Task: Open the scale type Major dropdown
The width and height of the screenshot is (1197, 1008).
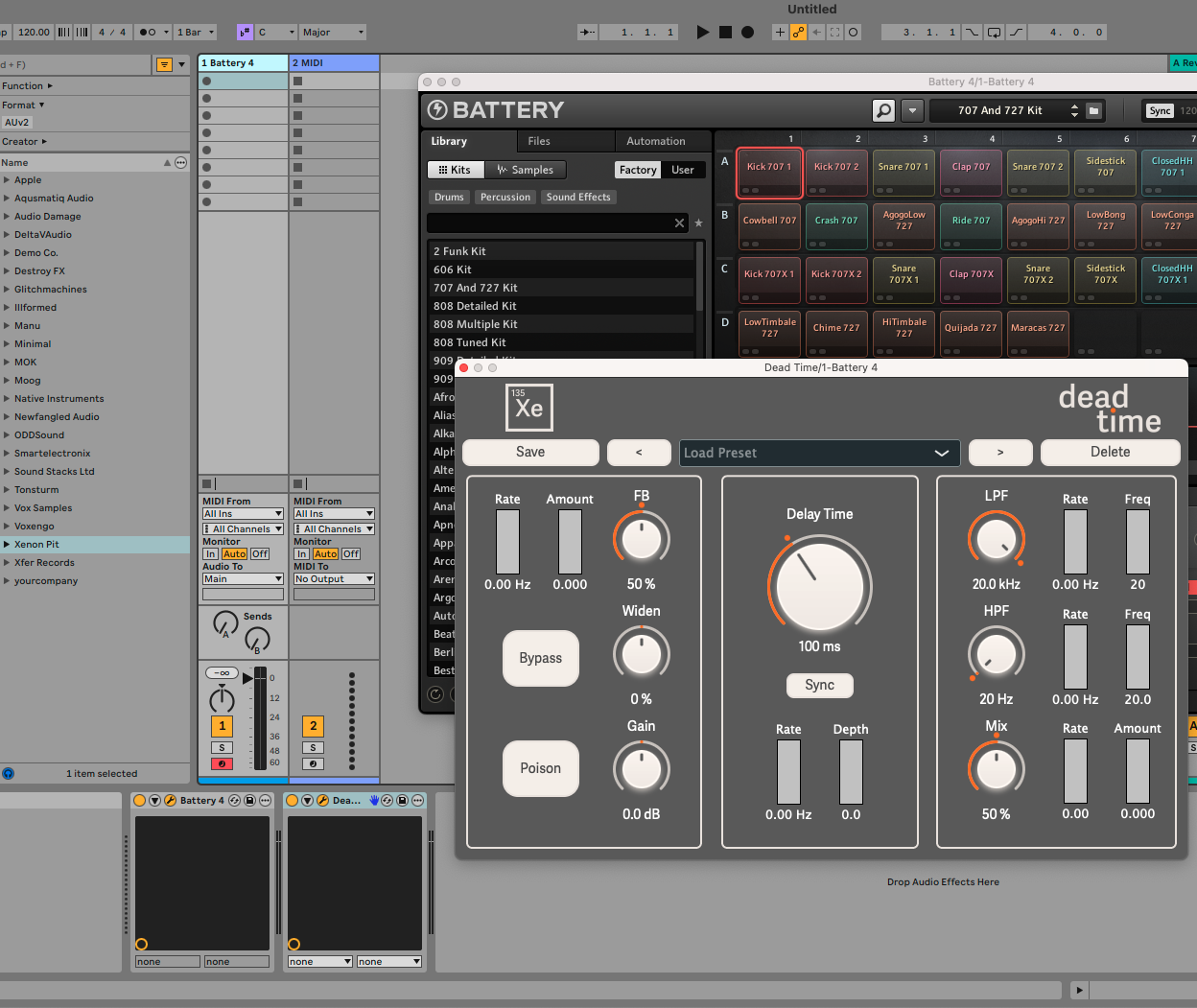Action: point(333,32)
